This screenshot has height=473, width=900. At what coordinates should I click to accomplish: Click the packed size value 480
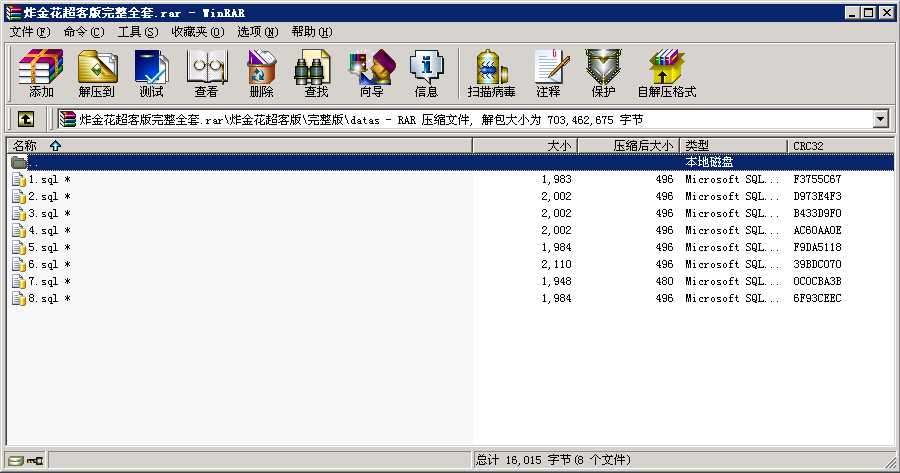(664, 281)
